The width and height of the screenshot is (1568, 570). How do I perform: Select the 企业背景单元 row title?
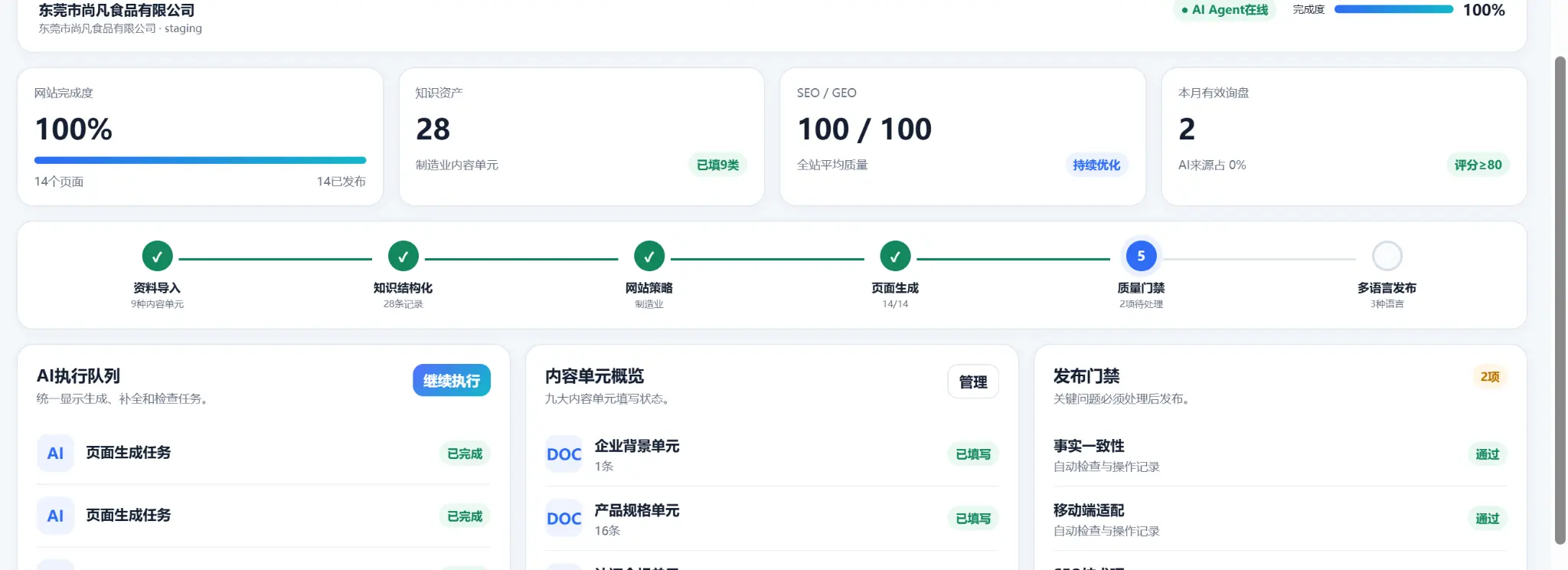637,446
